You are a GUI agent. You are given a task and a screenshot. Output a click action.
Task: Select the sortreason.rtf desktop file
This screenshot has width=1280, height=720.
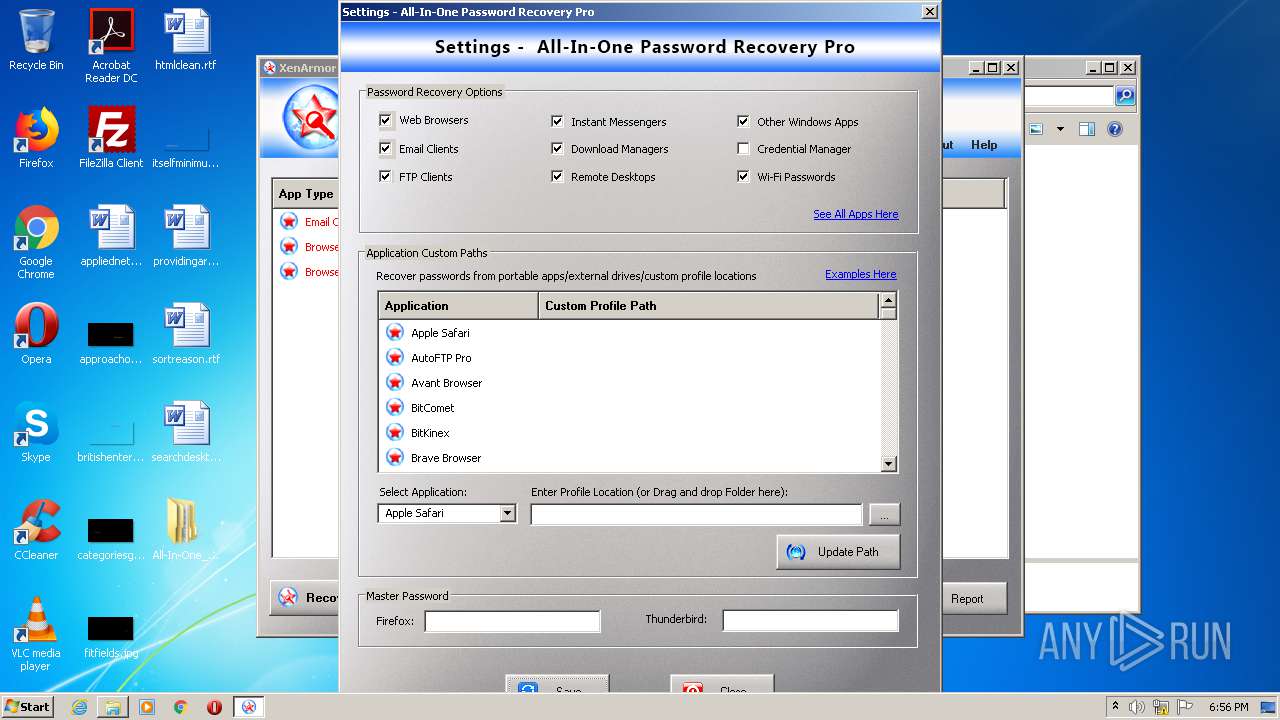[x=186, y=333]
